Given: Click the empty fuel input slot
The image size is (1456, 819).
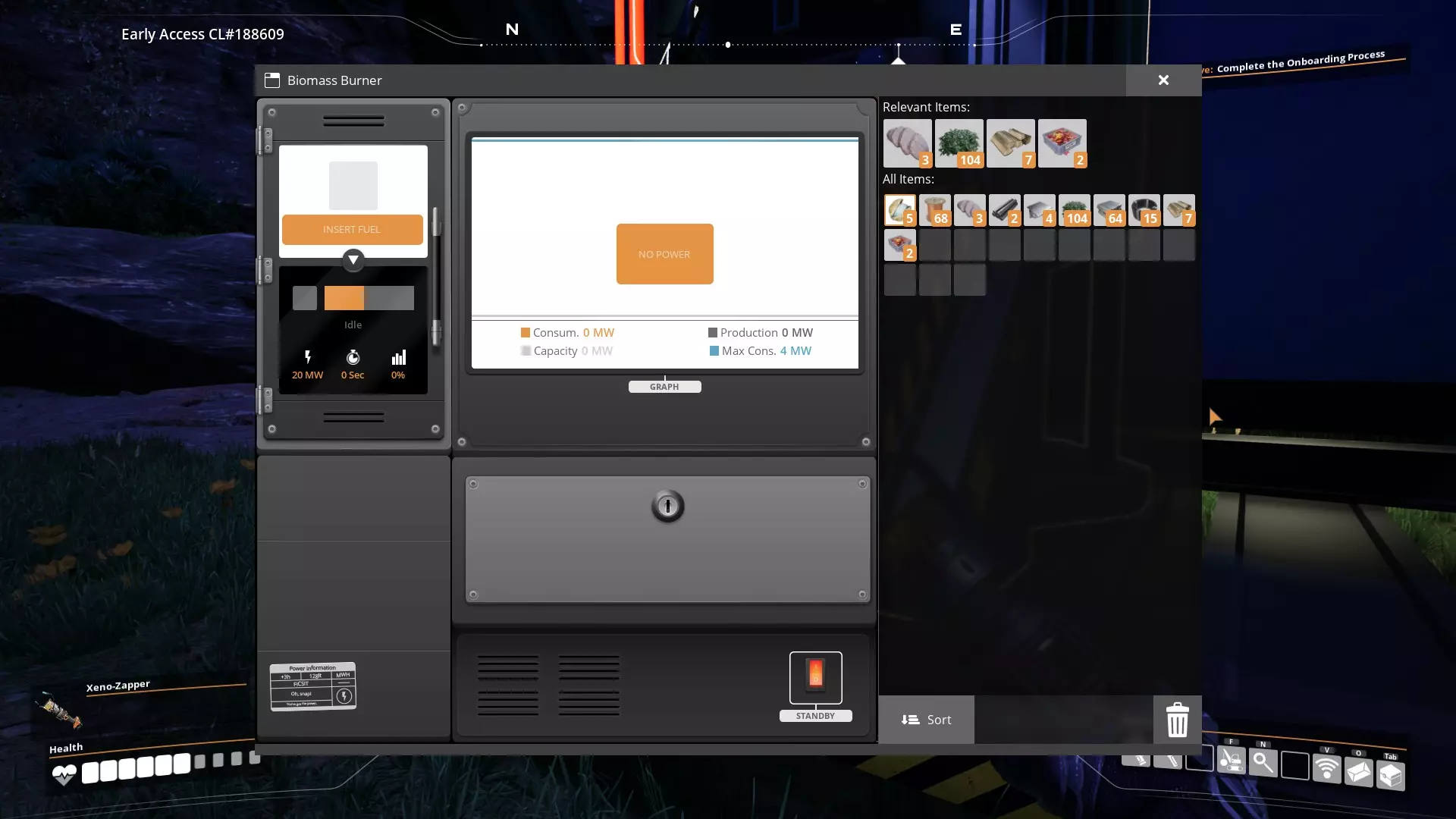Looking at the screenshot, I should click(353, 186).
